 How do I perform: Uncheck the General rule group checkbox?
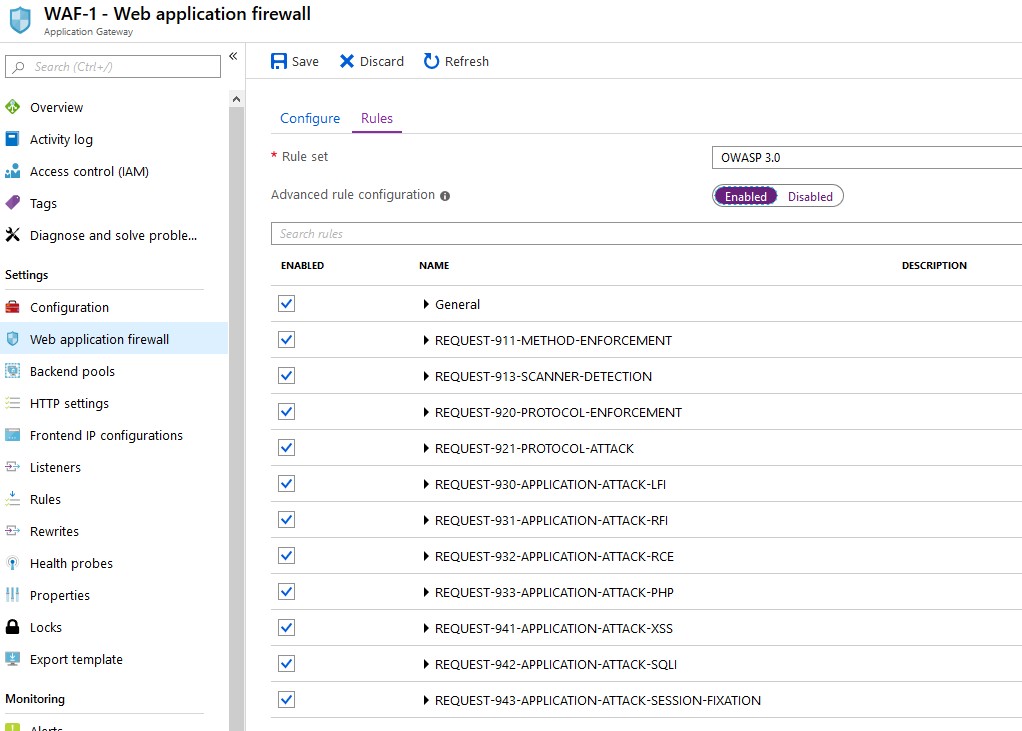[x=286, y=304]
